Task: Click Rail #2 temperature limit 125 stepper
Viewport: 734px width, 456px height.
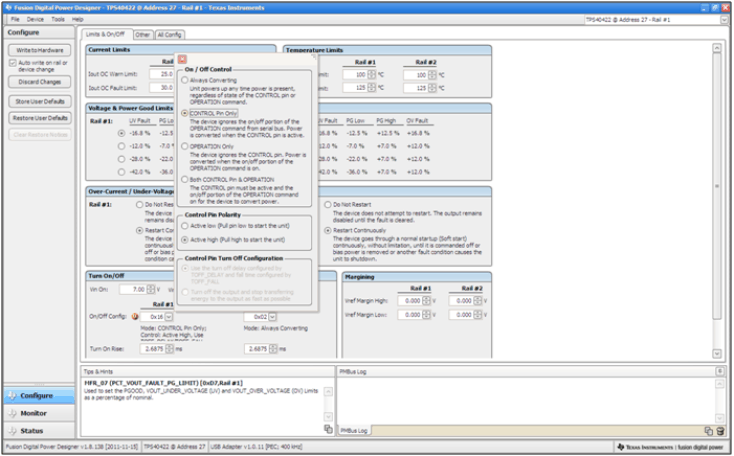Action: tap(432, 88)
